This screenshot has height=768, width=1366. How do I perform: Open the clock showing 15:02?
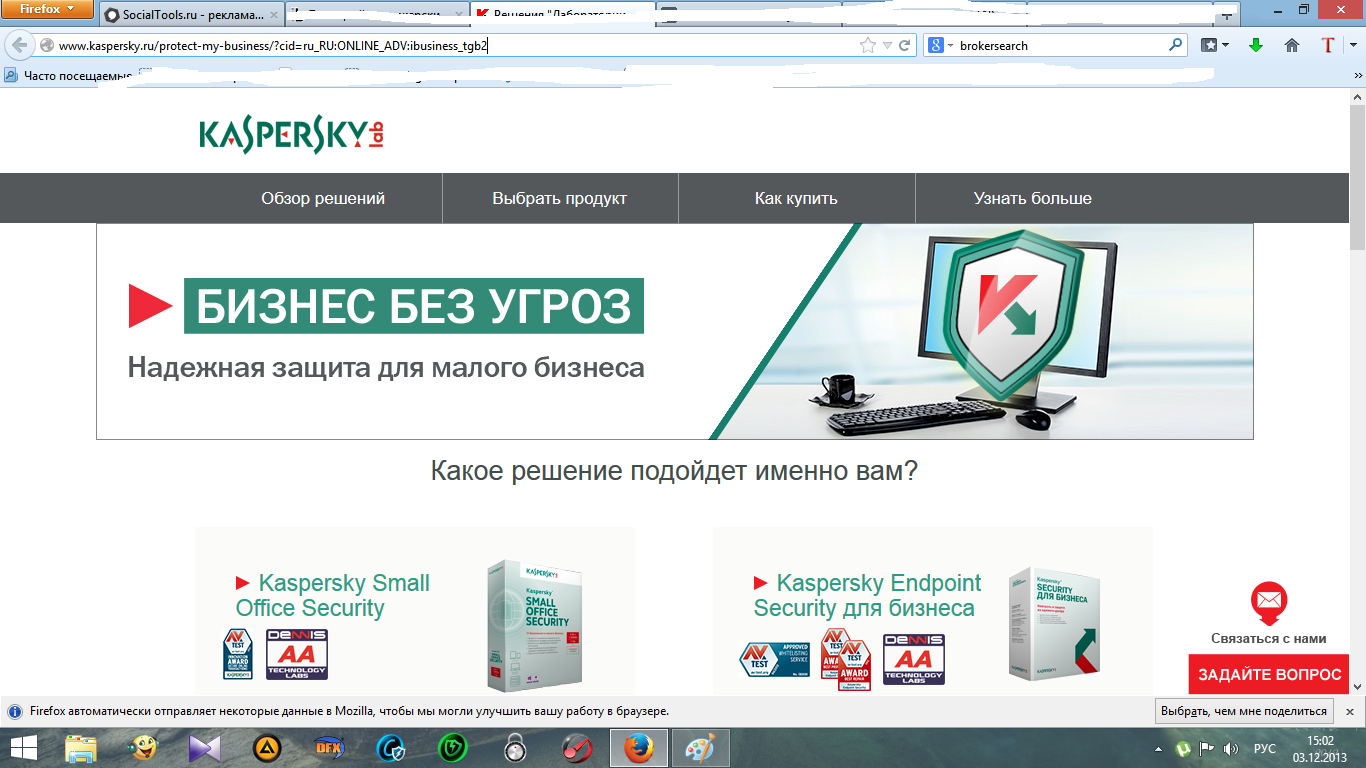coord(1321,748)
